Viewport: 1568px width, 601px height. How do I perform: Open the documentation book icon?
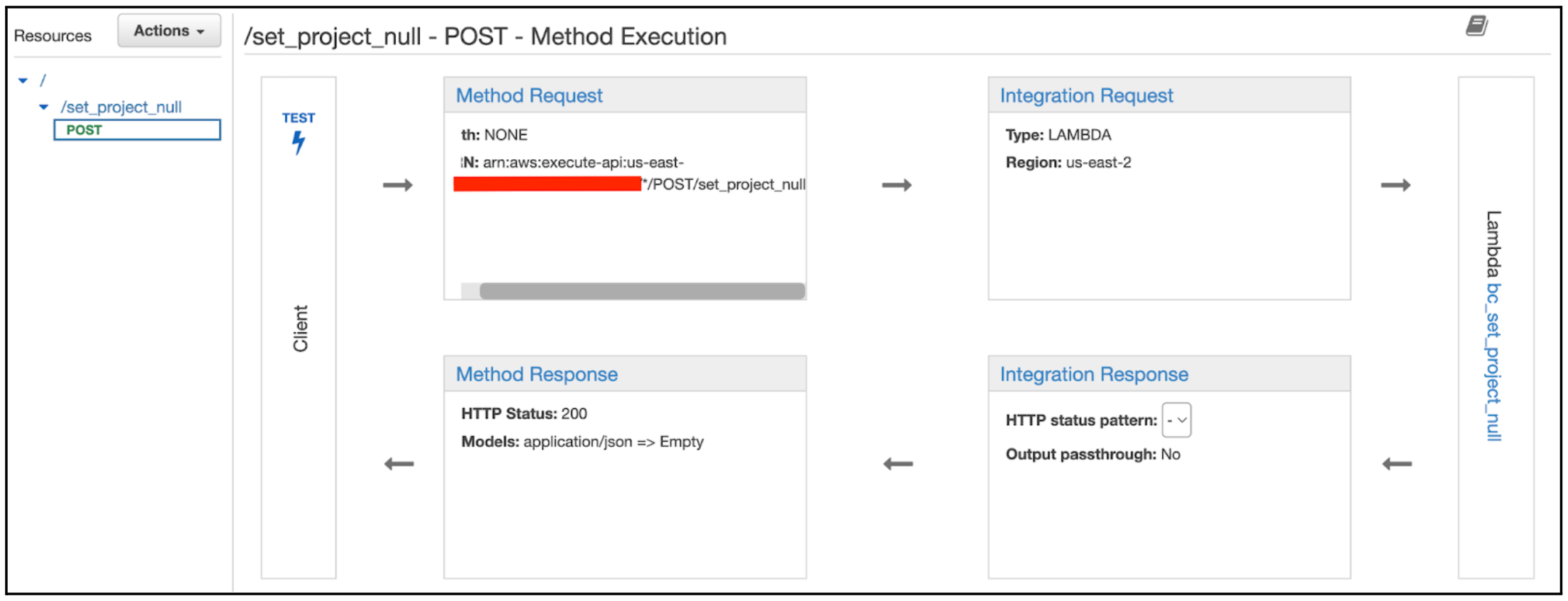[x=1476, y=26]
